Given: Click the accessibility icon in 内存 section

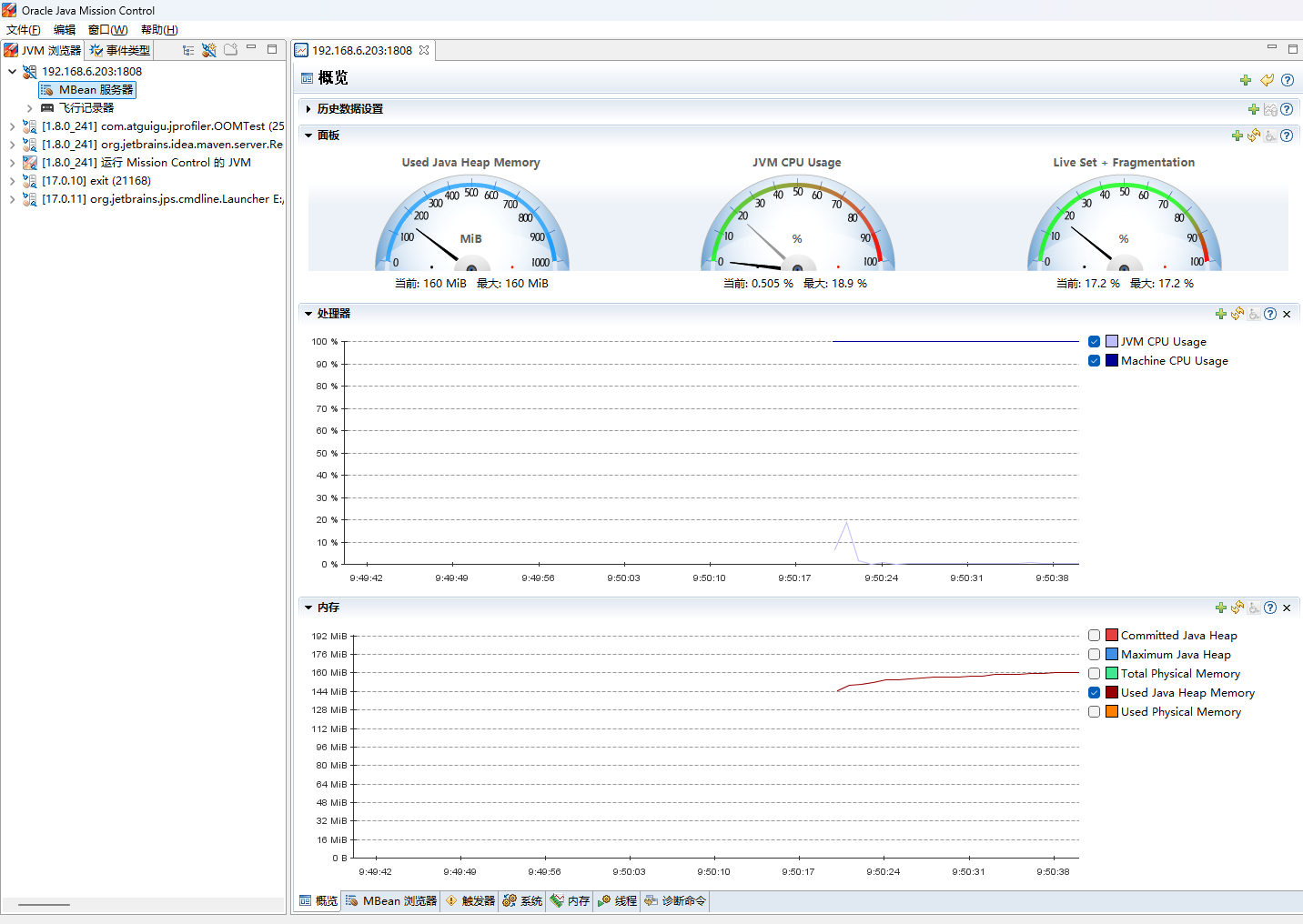Looking at the screenshot, I should (x=1254, y=608).
